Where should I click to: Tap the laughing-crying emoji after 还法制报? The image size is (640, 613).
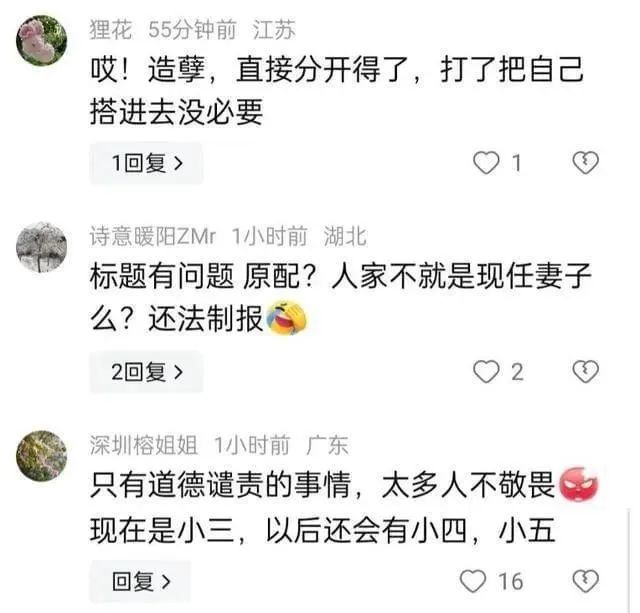tap(287, 318)
